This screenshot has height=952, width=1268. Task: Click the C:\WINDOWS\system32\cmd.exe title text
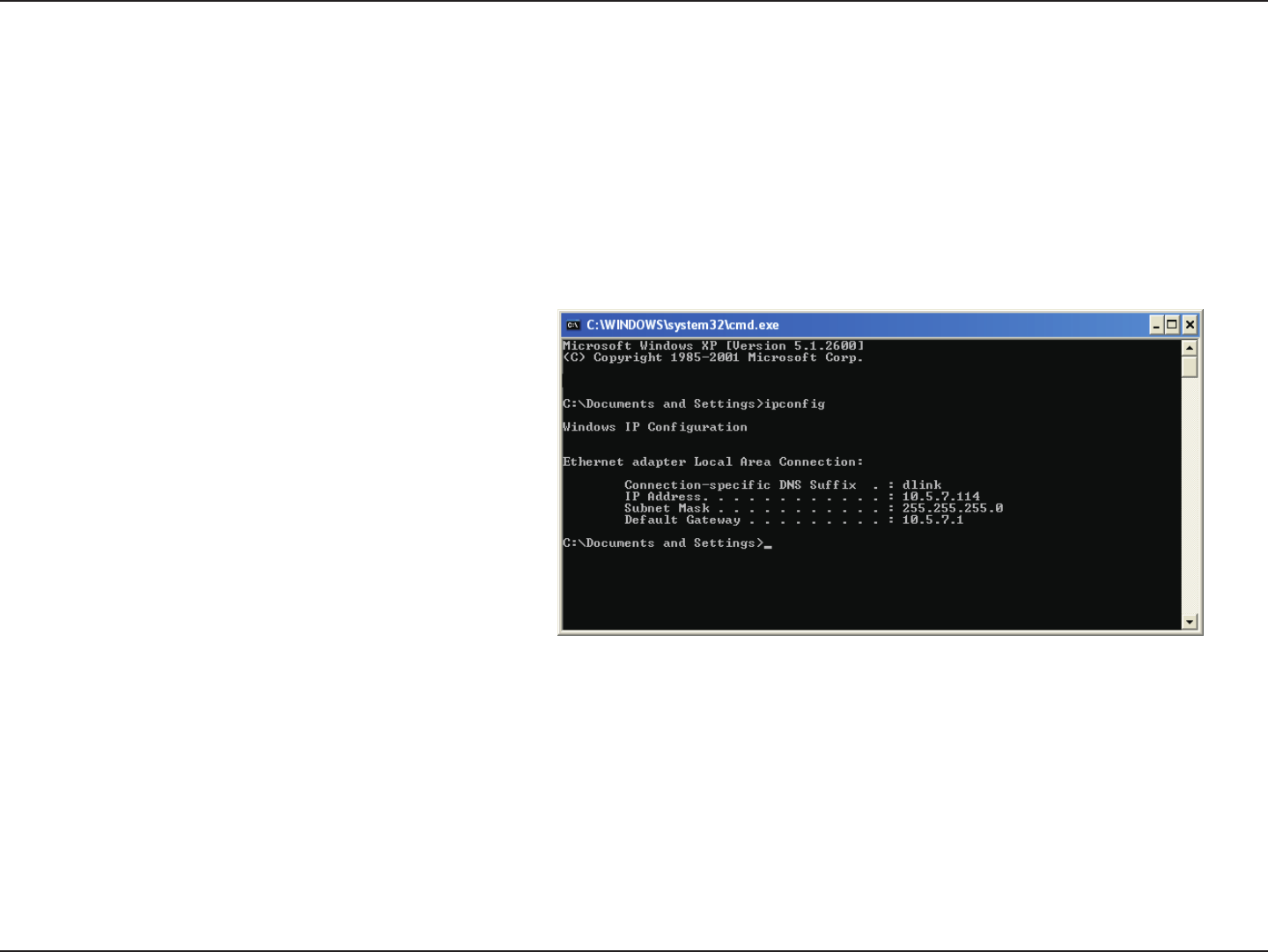click(682, 325)
